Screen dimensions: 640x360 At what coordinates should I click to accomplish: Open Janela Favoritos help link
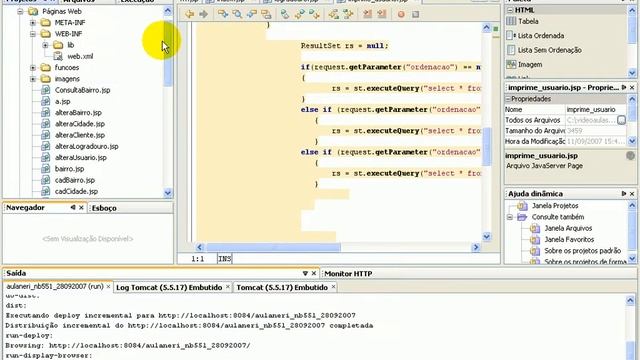click(569, 240)
